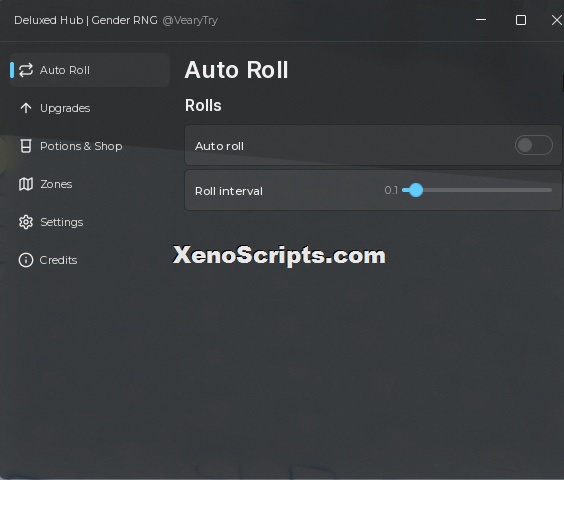Screen dimensions: 564x510
Task: Click the 'Auto roll' option label
Action: point(219,146)
